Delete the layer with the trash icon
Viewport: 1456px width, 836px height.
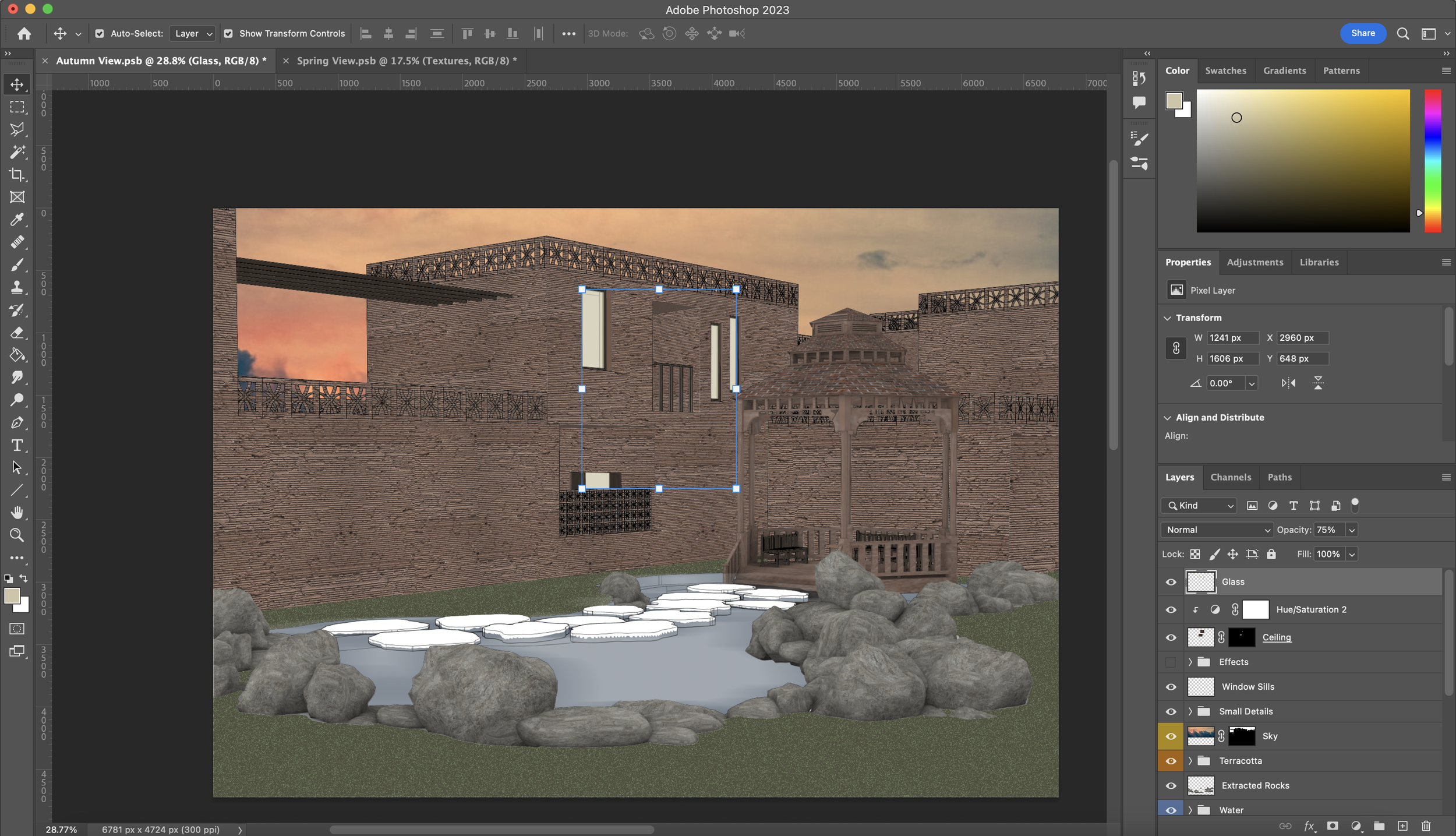click(x=1426, y=826)
